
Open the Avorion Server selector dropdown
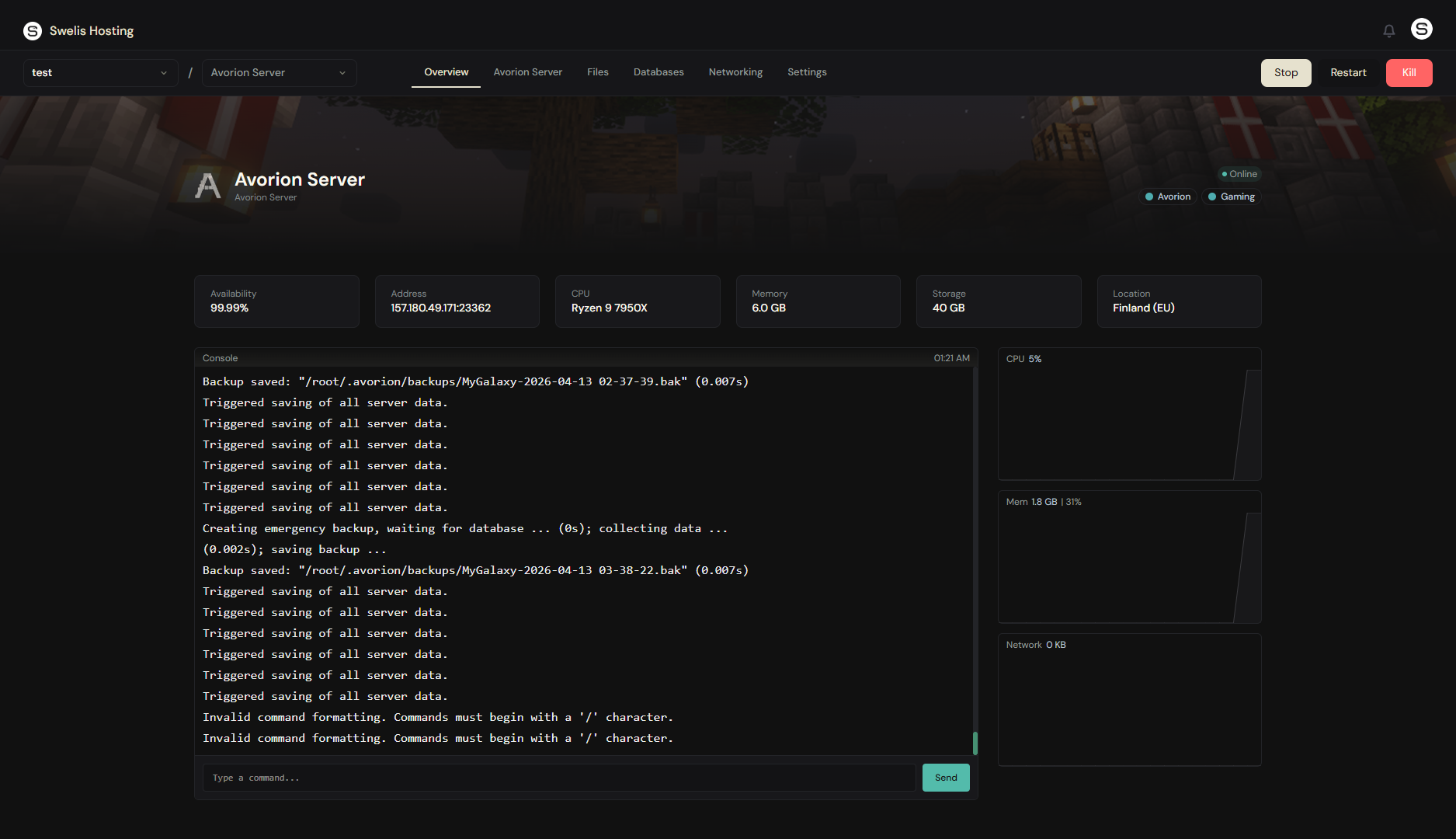click(x=279, y=73)
